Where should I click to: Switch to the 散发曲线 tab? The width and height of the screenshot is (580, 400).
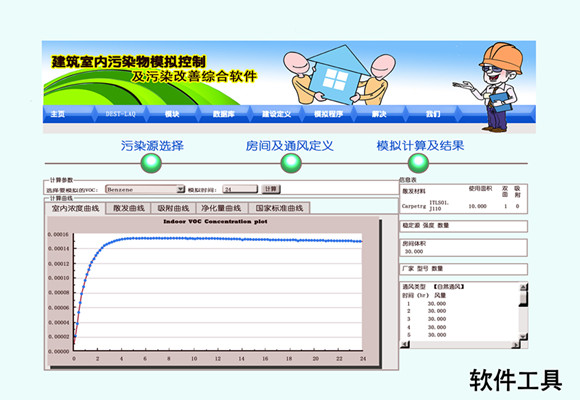coord(128,208)
